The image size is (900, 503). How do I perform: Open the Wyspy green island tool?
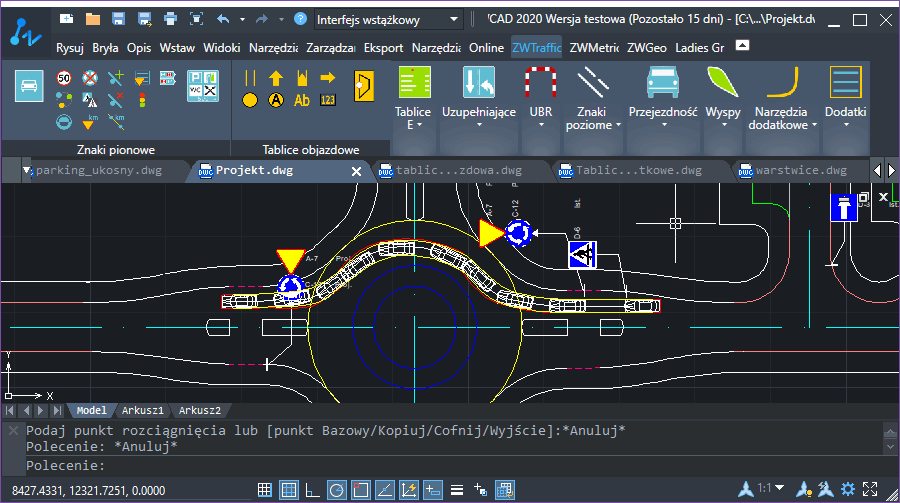[723, 96]
